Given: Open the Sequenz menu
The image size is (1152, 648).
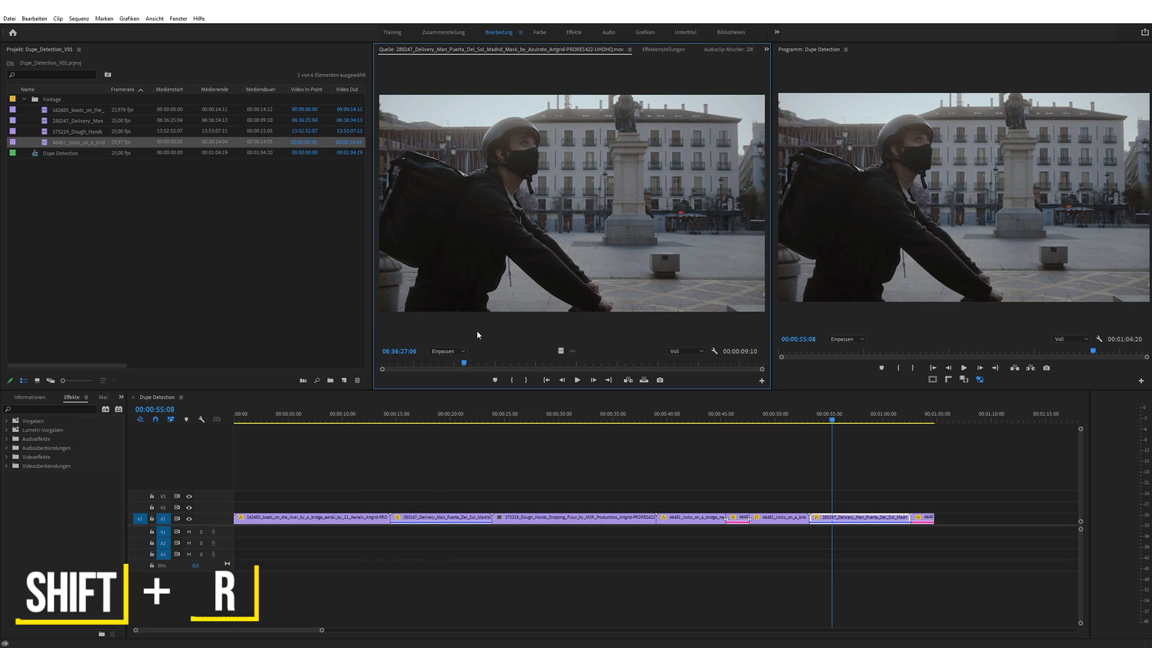Looking at the screenshot, I should click(78, 18).
